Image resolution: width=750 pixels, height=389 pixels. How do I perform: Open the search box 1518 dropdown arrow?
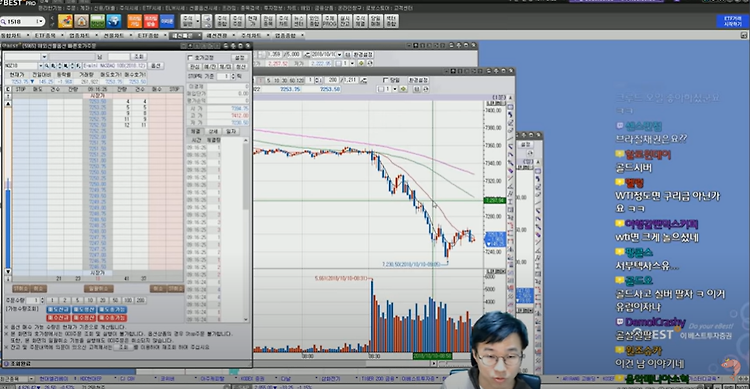coord(40,22)
